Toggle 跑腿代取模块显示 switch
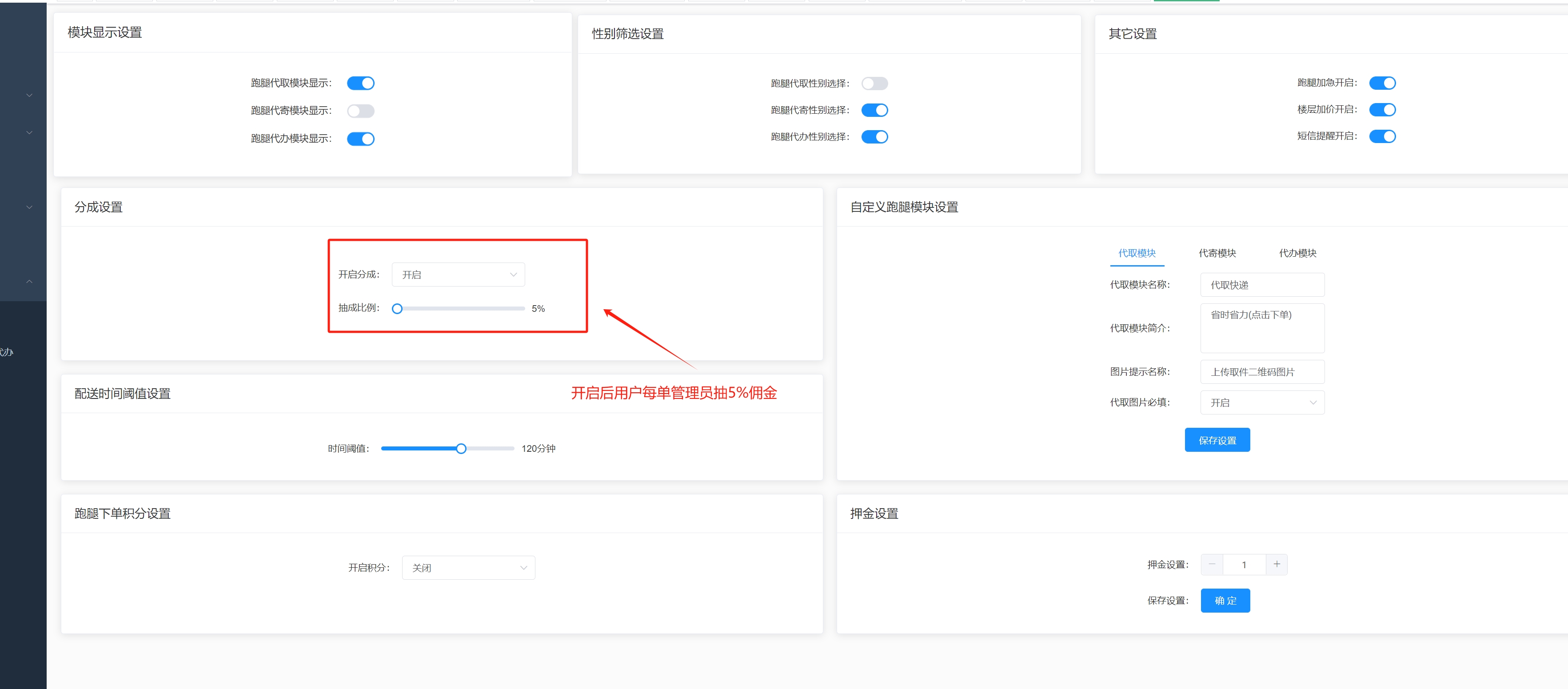The height and width of the screenshot is (689, 1568). pos(360,84)
